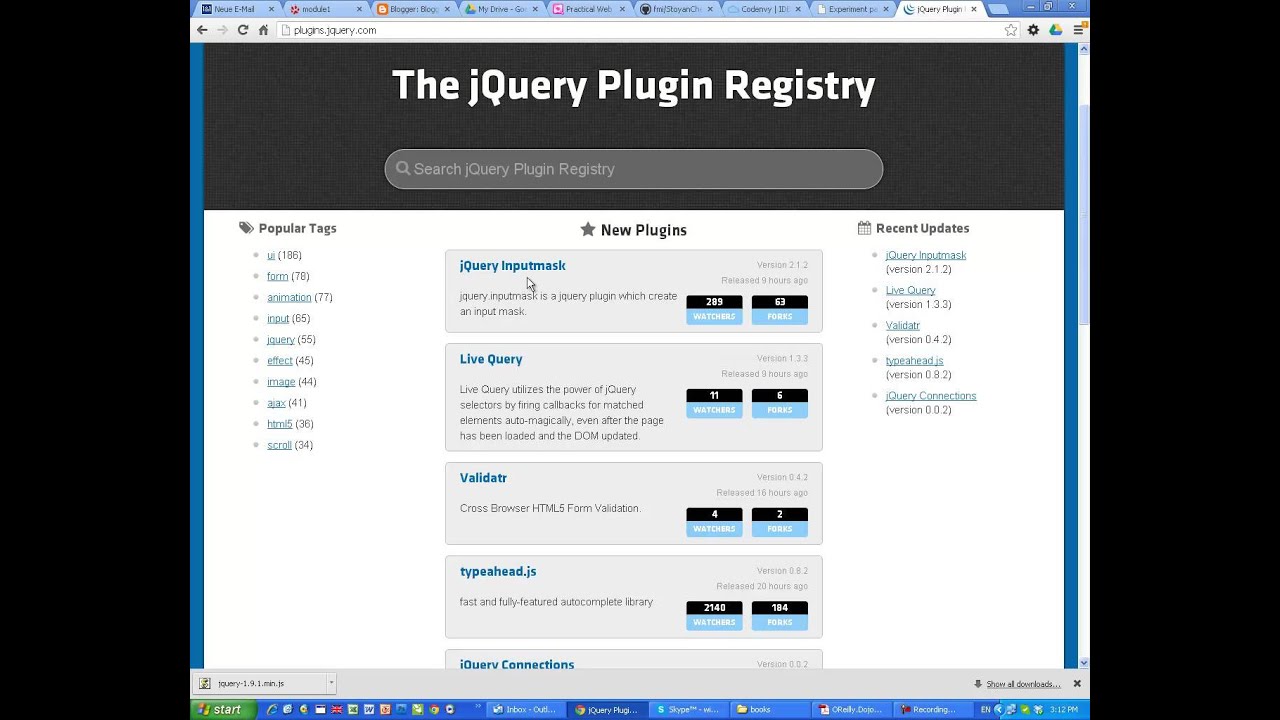The image size is (1280, 720).
Task: Click the gear extension icon in toolbar
Action: pos(1033,30)
